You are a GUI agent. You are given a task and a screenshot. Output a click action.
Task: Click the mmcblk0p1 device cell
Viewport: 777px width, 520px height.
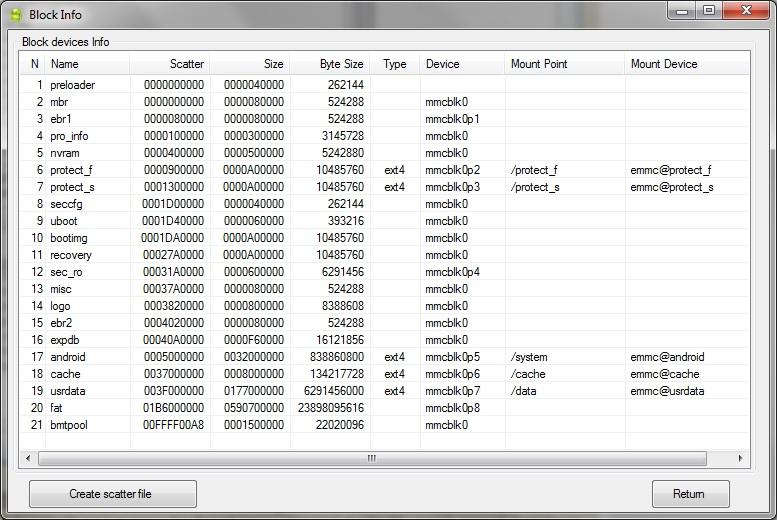452,119
